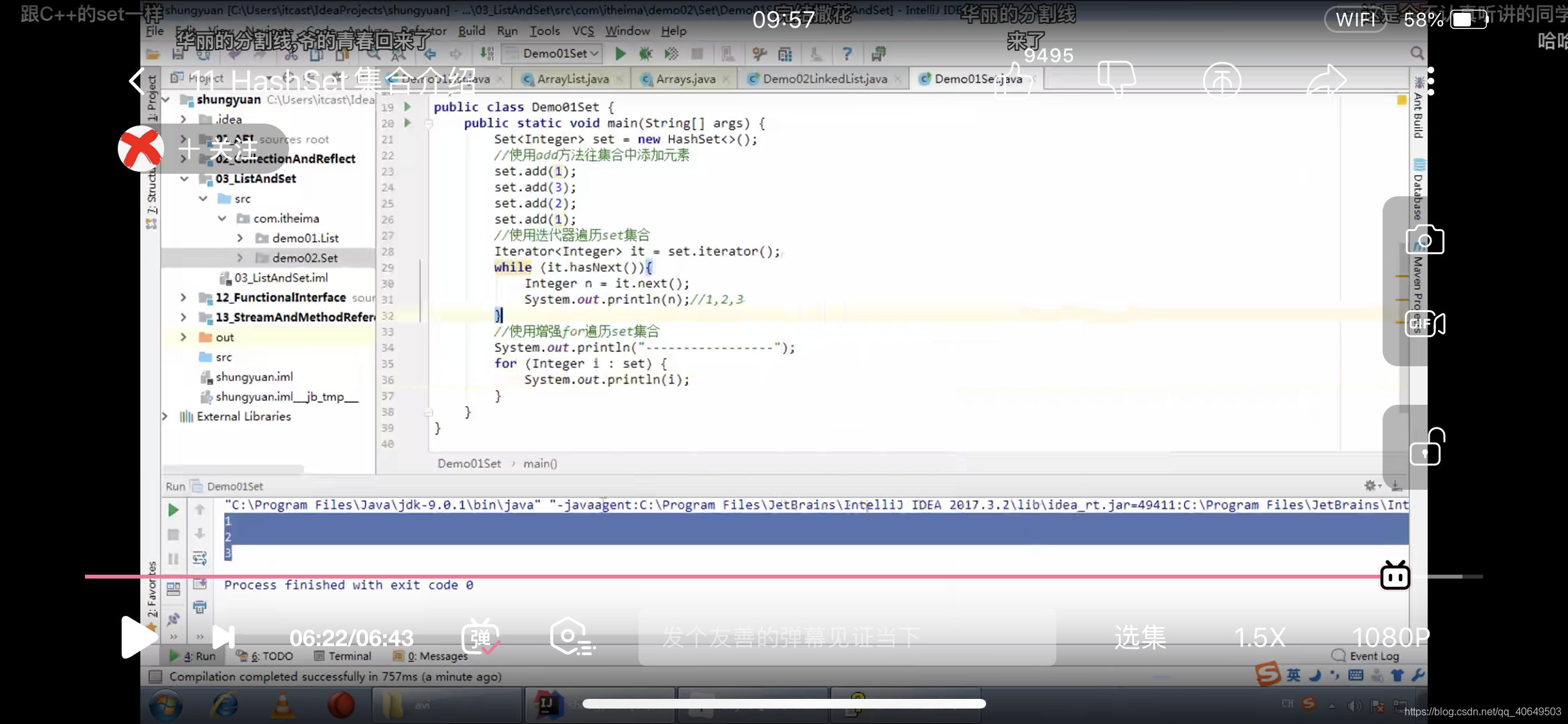Go back with the left chevron
Screen dimensions: 1568x724
[136, 81]
